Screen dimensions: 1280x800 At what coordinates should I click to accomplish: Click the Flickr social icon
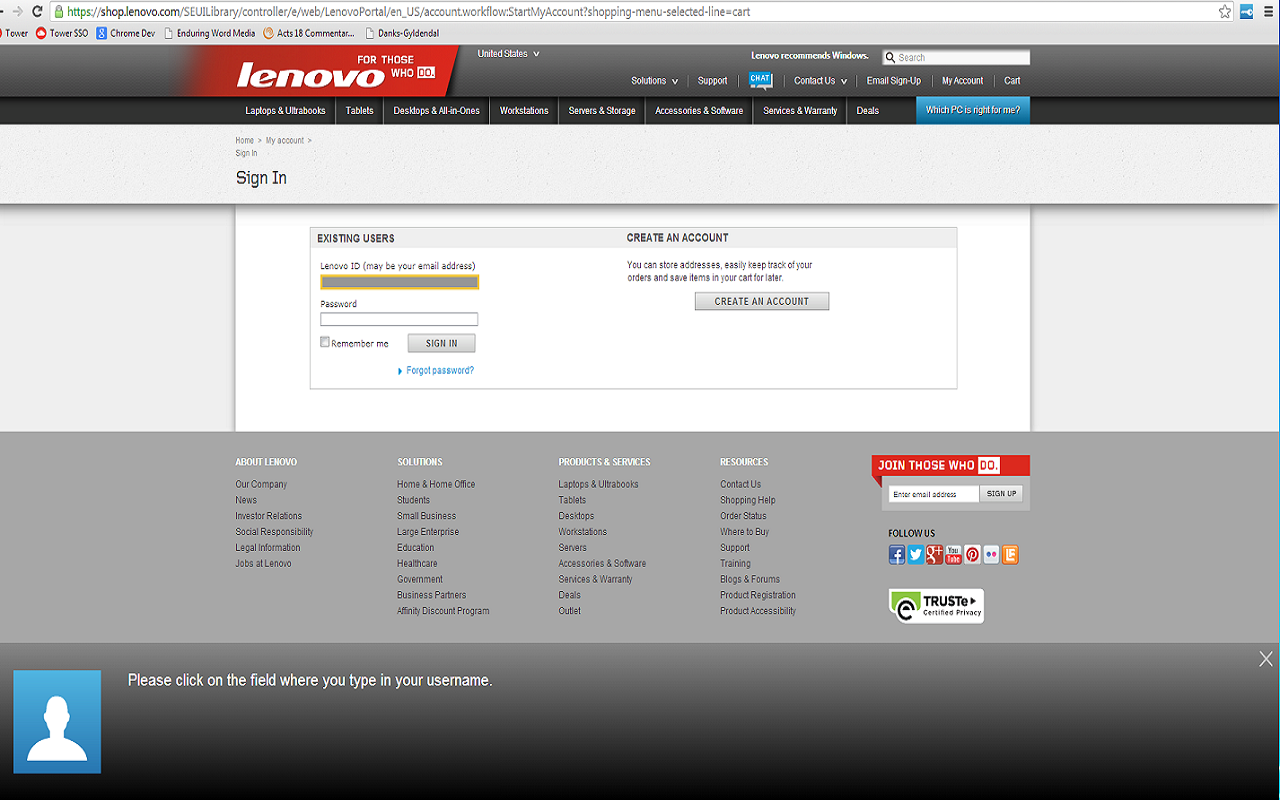pyautogui.click(x=991, y=555)
